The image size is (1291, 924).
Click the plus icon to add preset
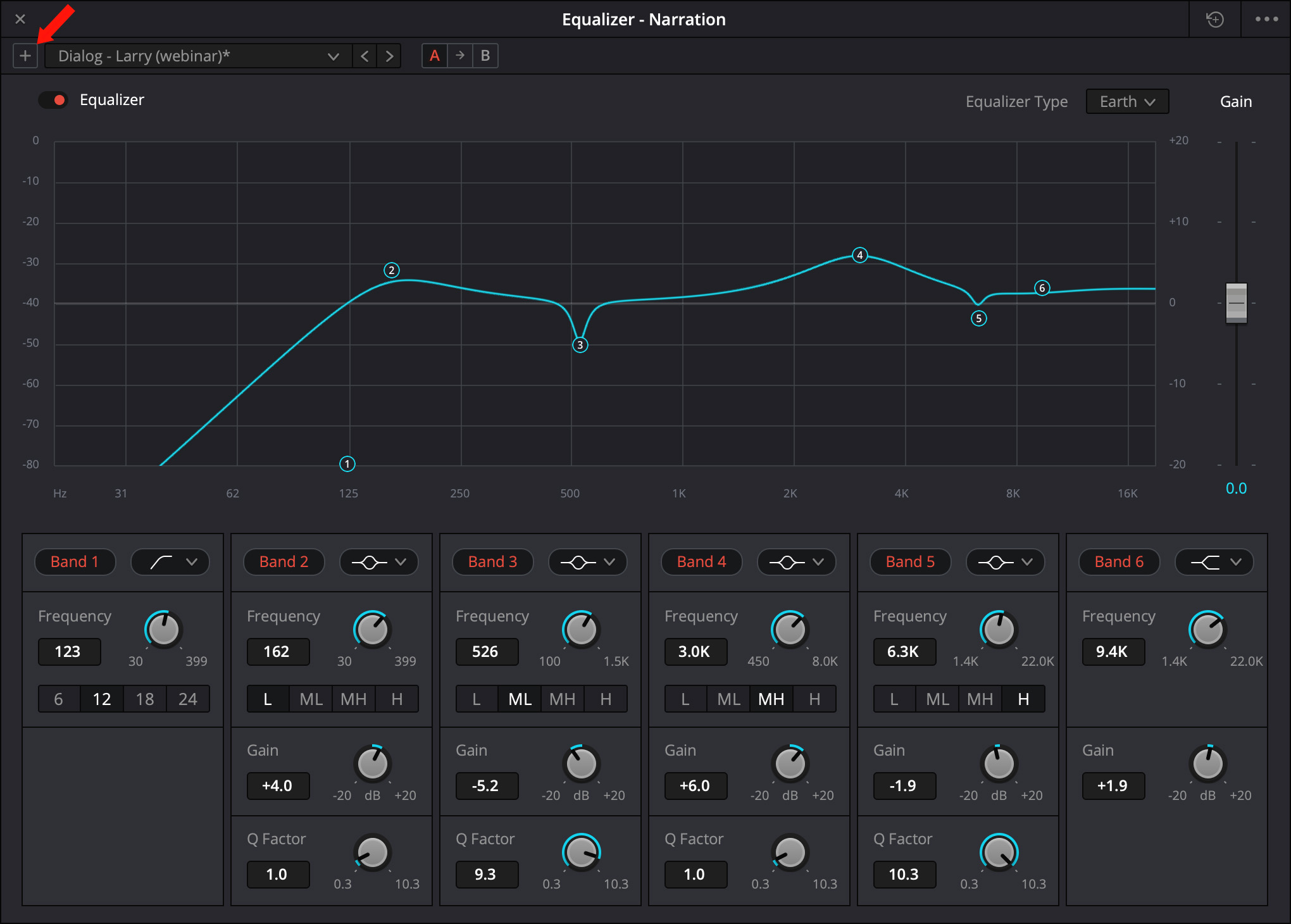(x=25, y=56)
